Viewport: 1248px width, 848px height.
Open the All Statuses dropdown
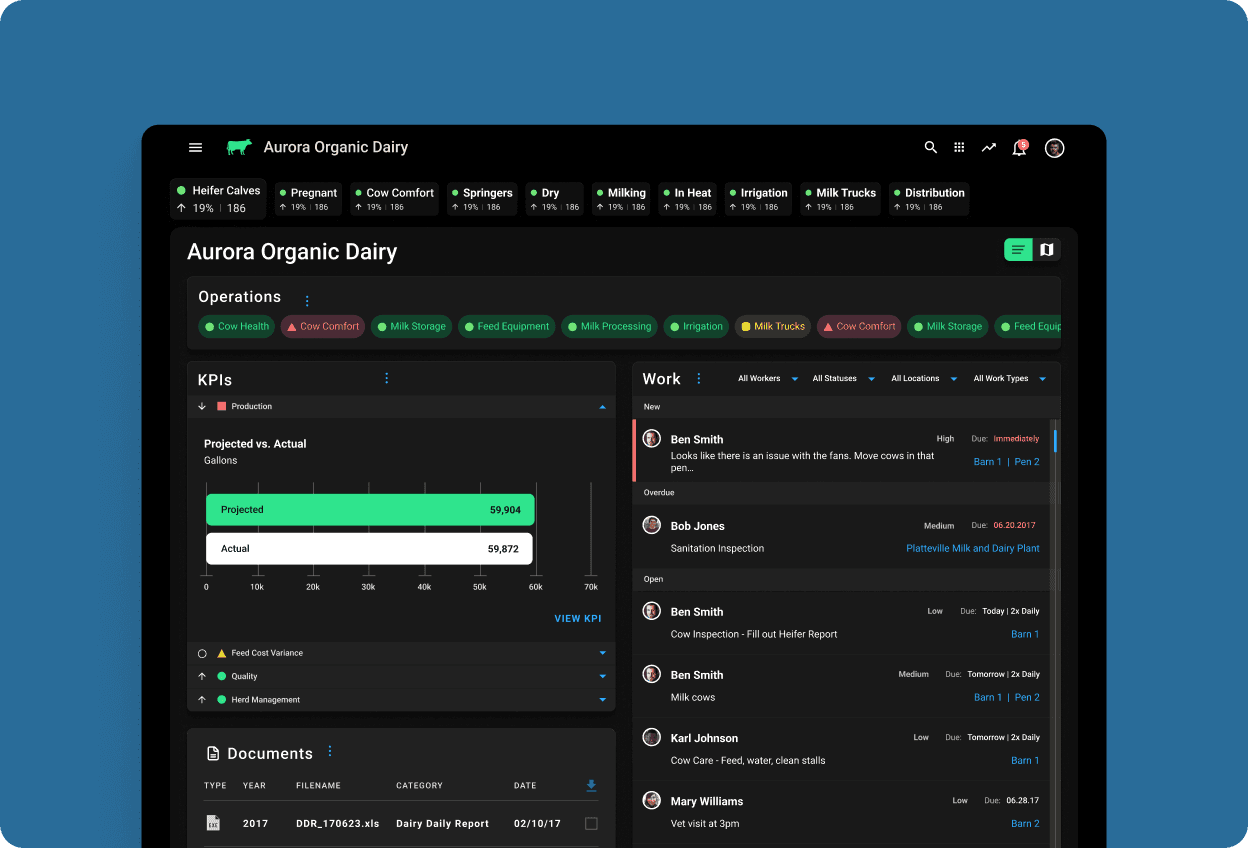pyautogui.click(x=843, y=379)
